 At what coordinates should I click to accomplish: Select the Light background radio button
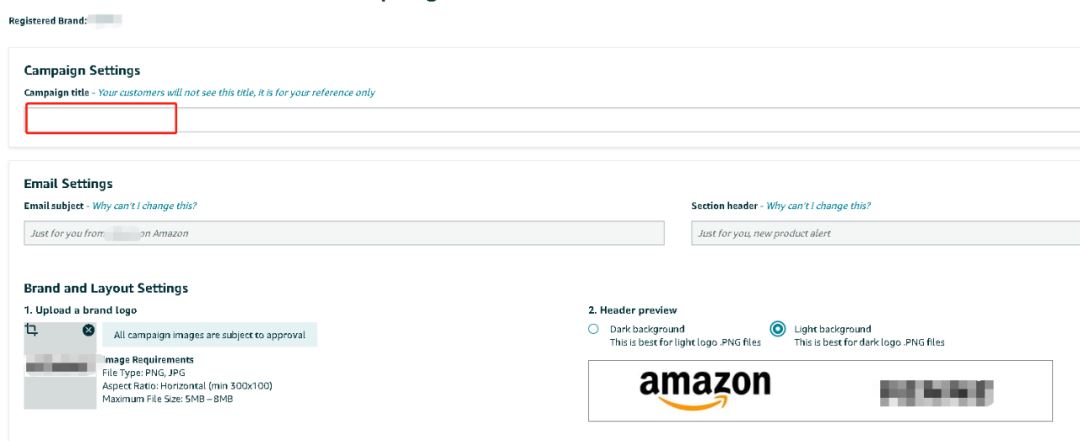pyautogui.click(x=778, y=329)
